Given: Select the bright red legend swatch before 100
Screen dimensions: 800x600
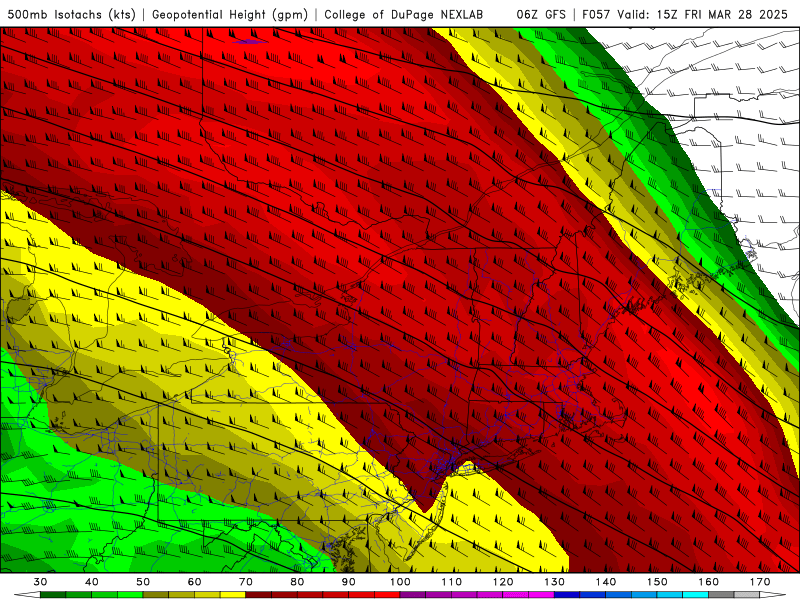Looking at the screenshot, I should [387, 594].
